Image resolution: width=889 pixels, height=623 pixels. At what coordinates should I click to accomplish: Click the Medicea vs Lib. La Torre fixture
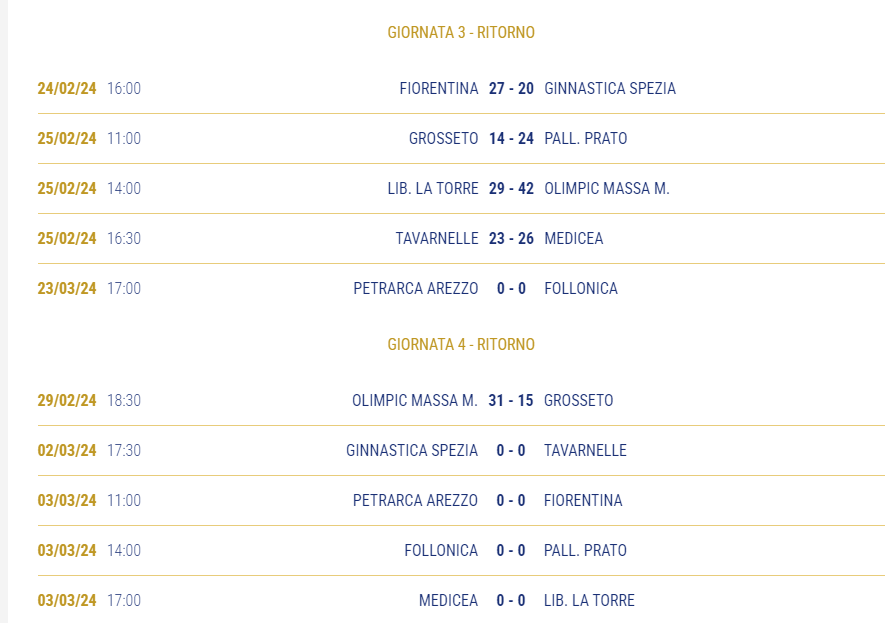click(x=461, y=600)
